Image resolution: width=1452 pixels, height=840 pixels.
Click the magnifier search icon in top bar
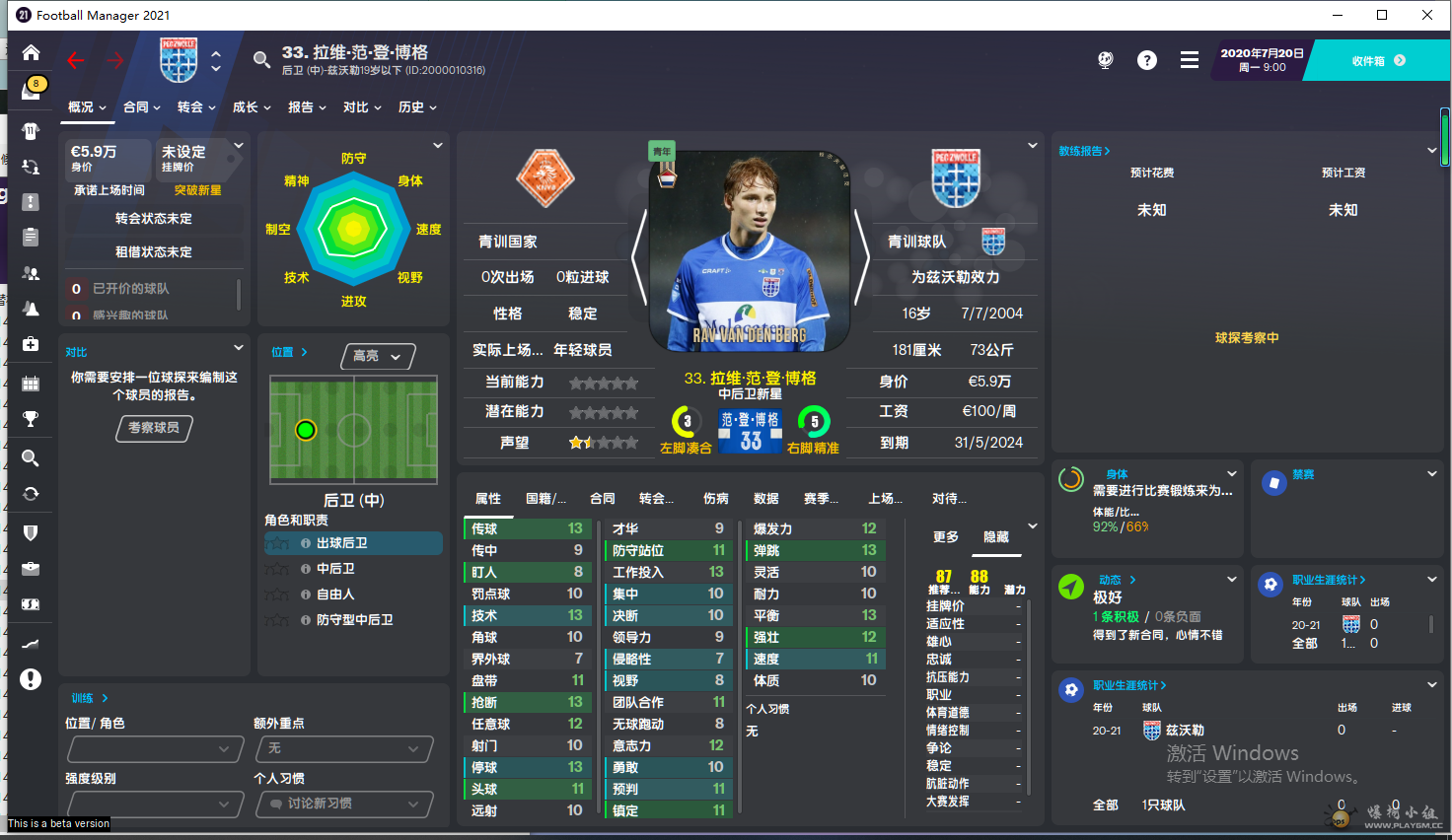[261, 60]
